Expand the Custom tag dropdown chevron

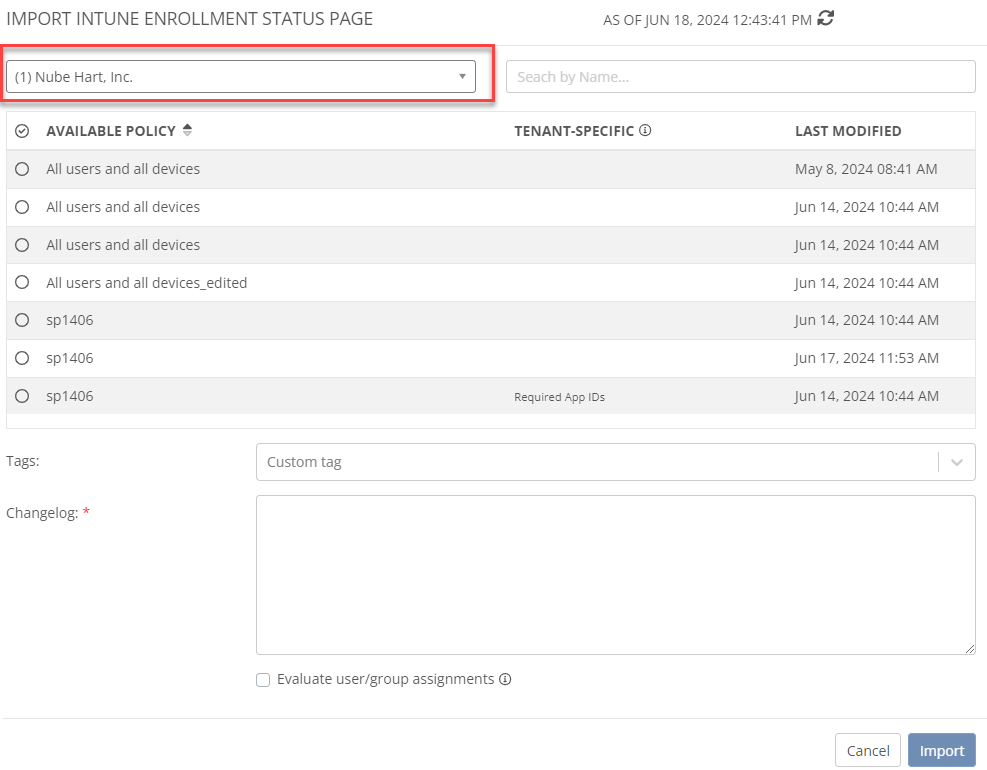pyautogui.click(x=957, y=462)
